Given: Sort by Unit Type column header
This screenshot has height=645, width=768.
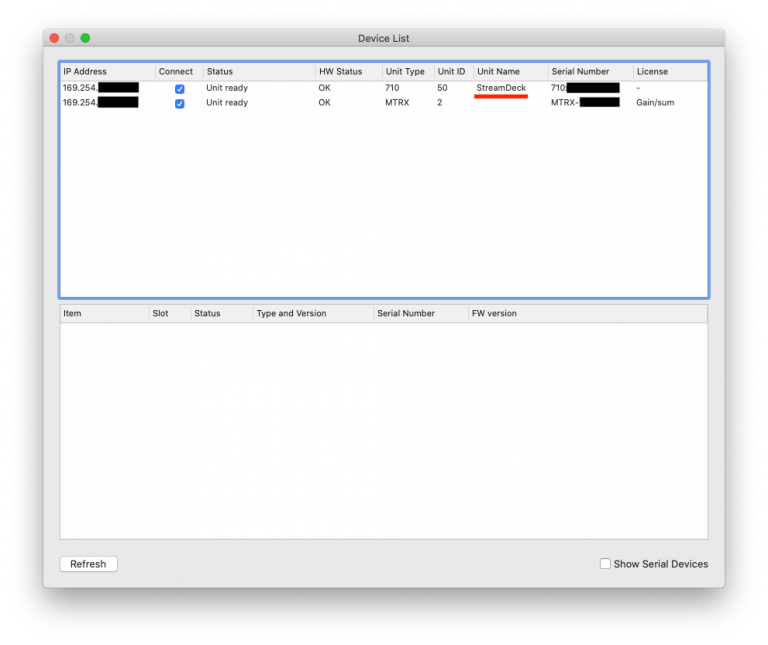Looking at the screenshot, I should (x=407, y=72).
